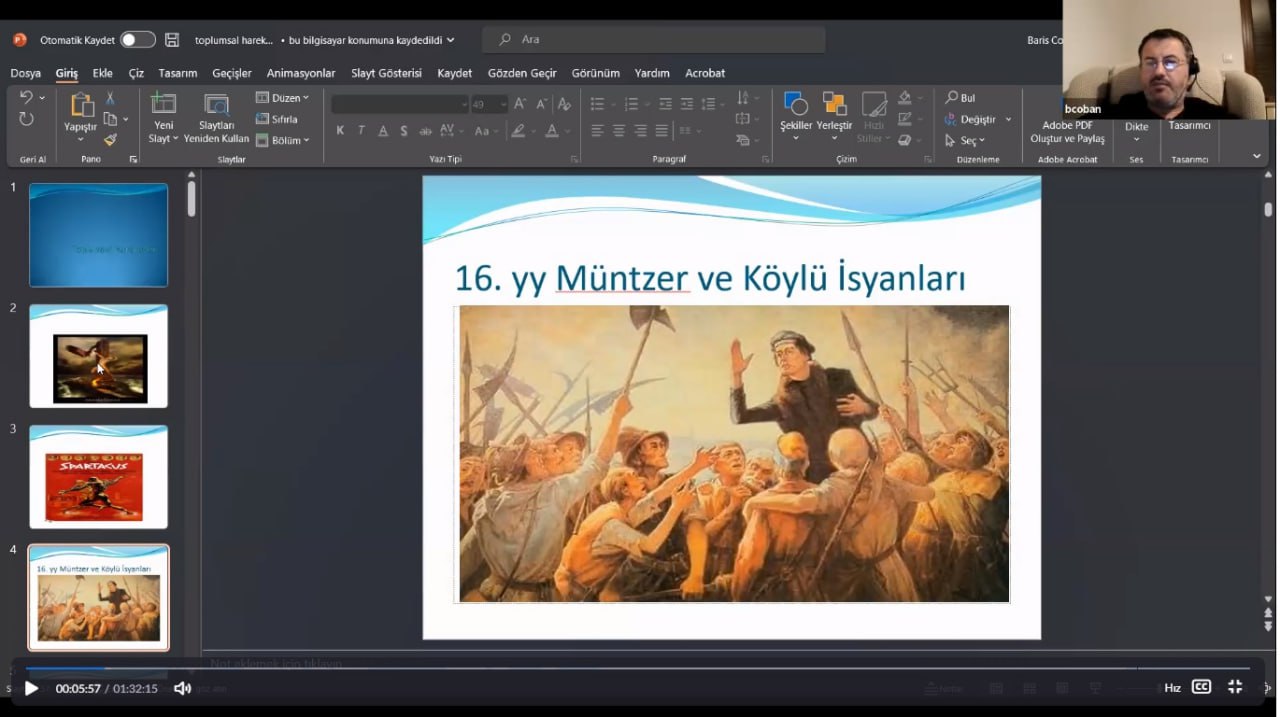Click the volume speaker icon in video player

pos(182,688)
